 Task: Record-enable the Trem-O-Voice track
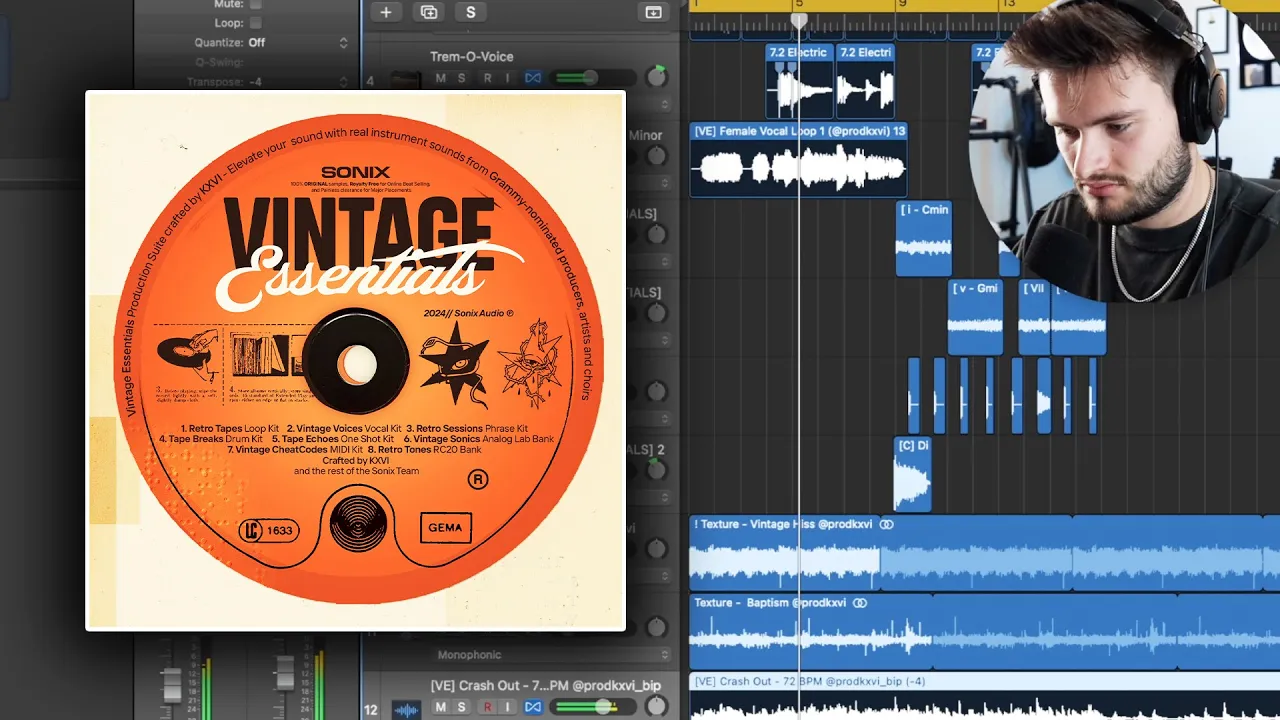(487, 78)
